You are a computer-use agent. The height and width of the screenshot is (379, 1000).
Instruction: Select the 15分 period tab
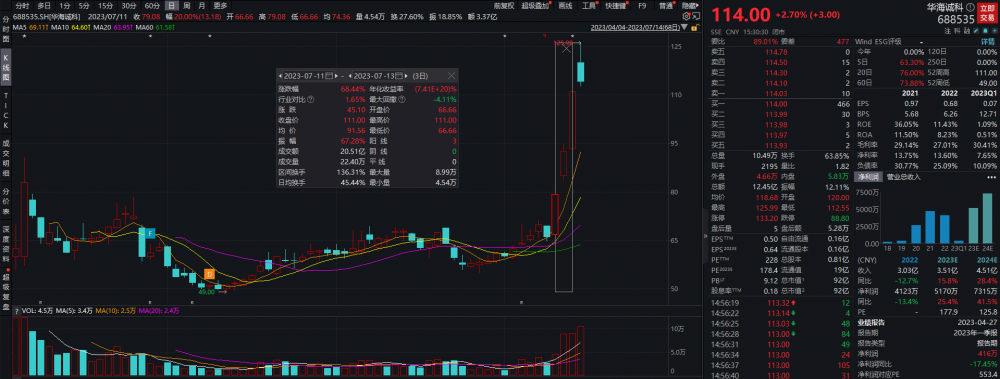coord(105,5)
